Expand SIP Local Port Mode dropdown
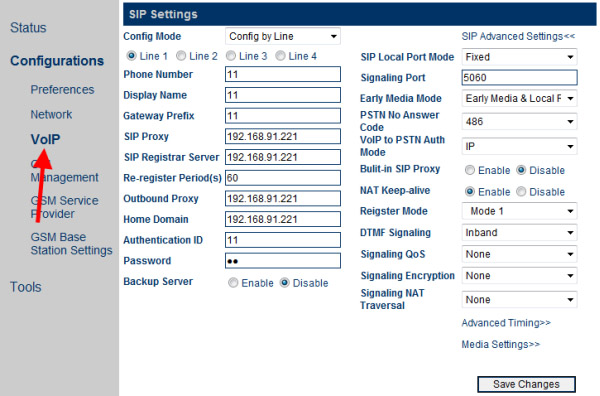This screenshot has height=396, width=600. click(x=519, y=57)
